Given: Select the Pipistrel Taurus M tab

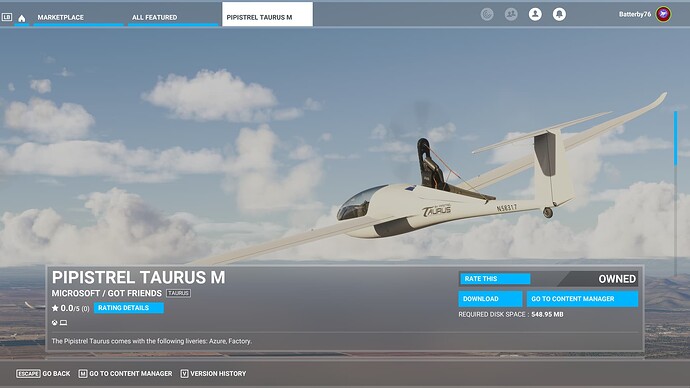Looking at the screenshot, I should pyautogui.click(x=268, y=15).
